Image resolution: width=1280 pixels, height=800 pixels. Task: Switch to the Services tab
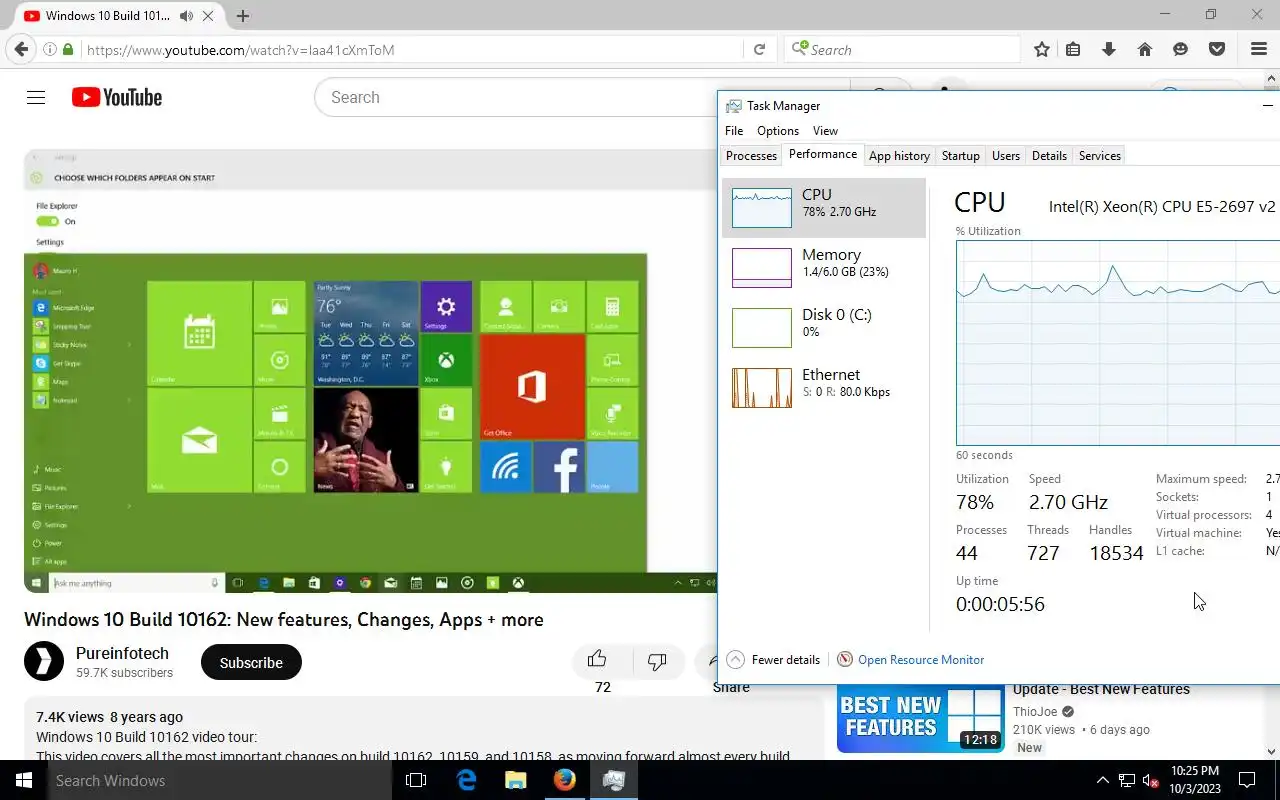coord(1099,155)
